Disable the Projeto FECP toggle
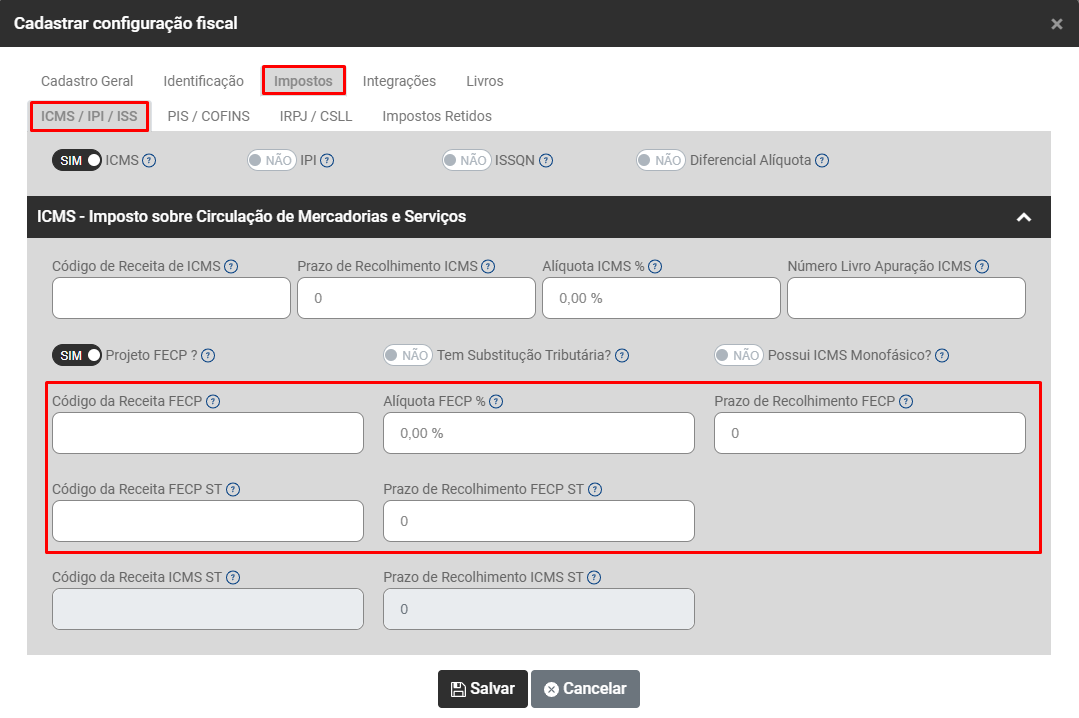Image resolution: width=1079 pixels, height=718 pixels. click(77, 355)
